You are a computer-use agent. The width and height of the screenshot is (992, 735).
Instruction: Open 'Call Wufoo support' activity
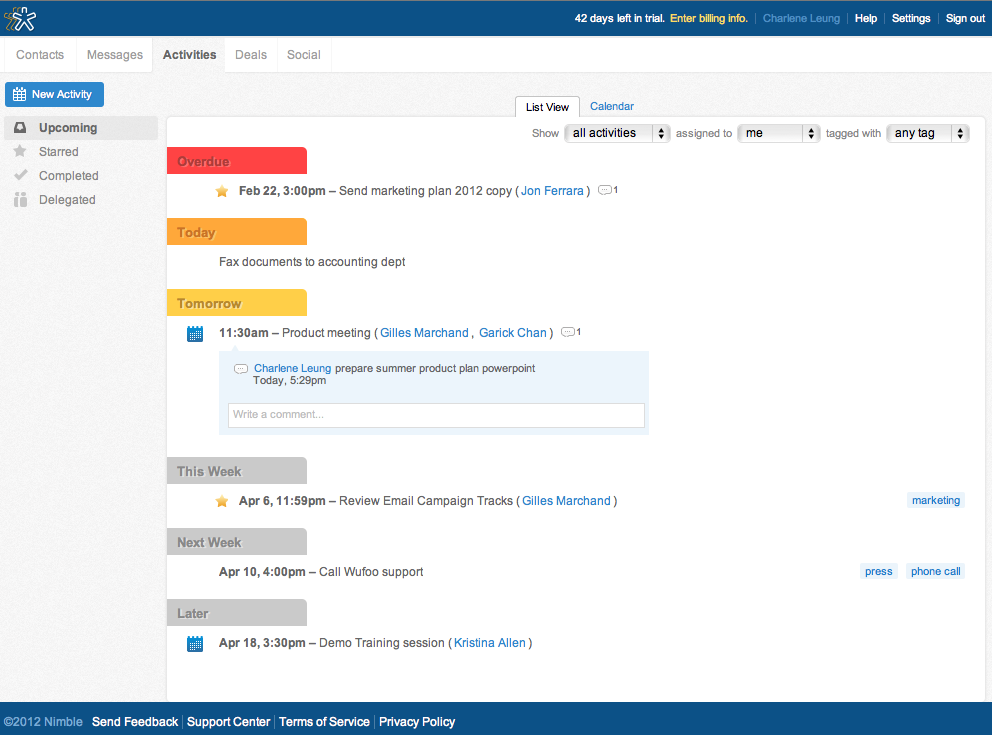[371, 572]
